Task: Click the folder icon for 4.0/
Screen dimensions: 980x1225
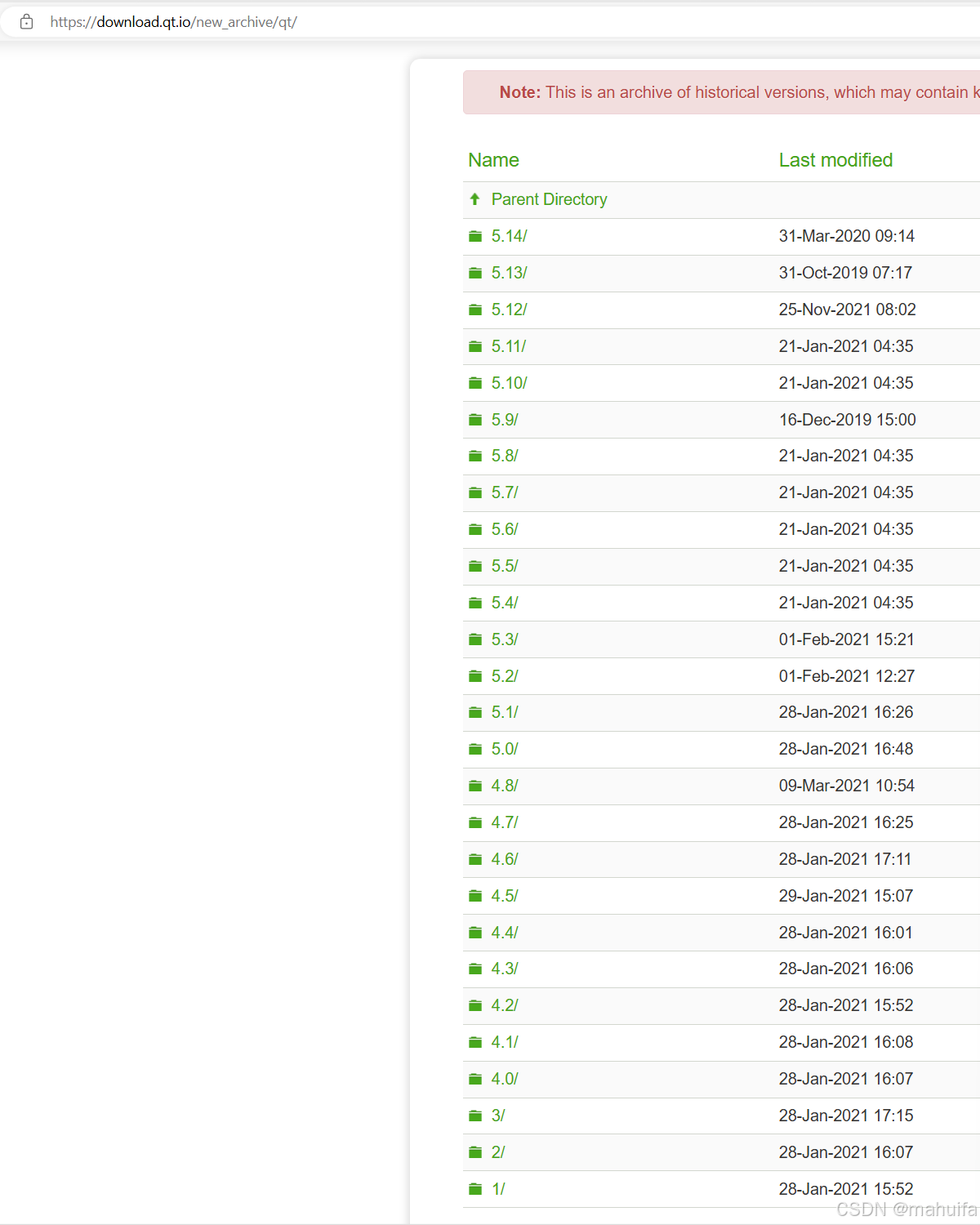Action: [475, 1079]
